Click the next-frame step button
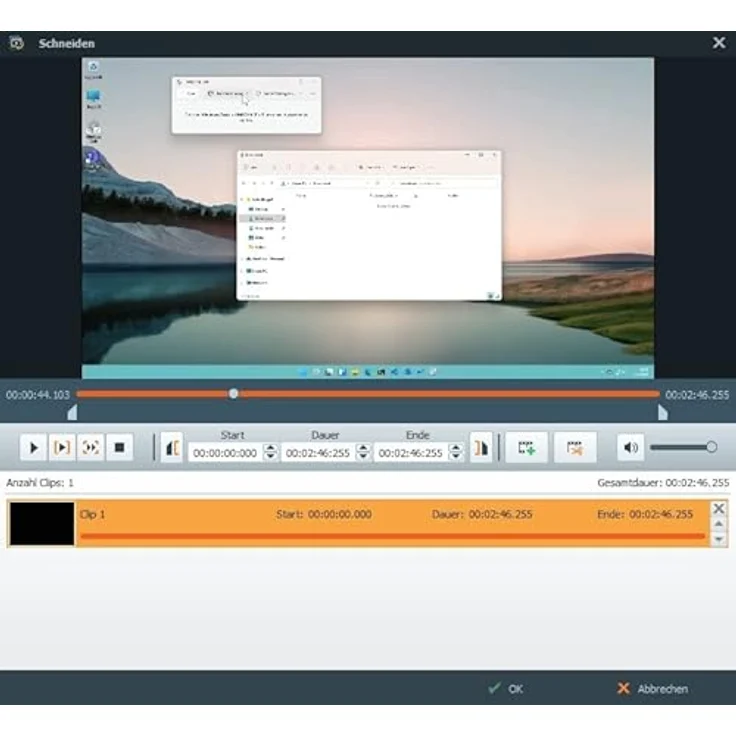 (x=91, y=447)
